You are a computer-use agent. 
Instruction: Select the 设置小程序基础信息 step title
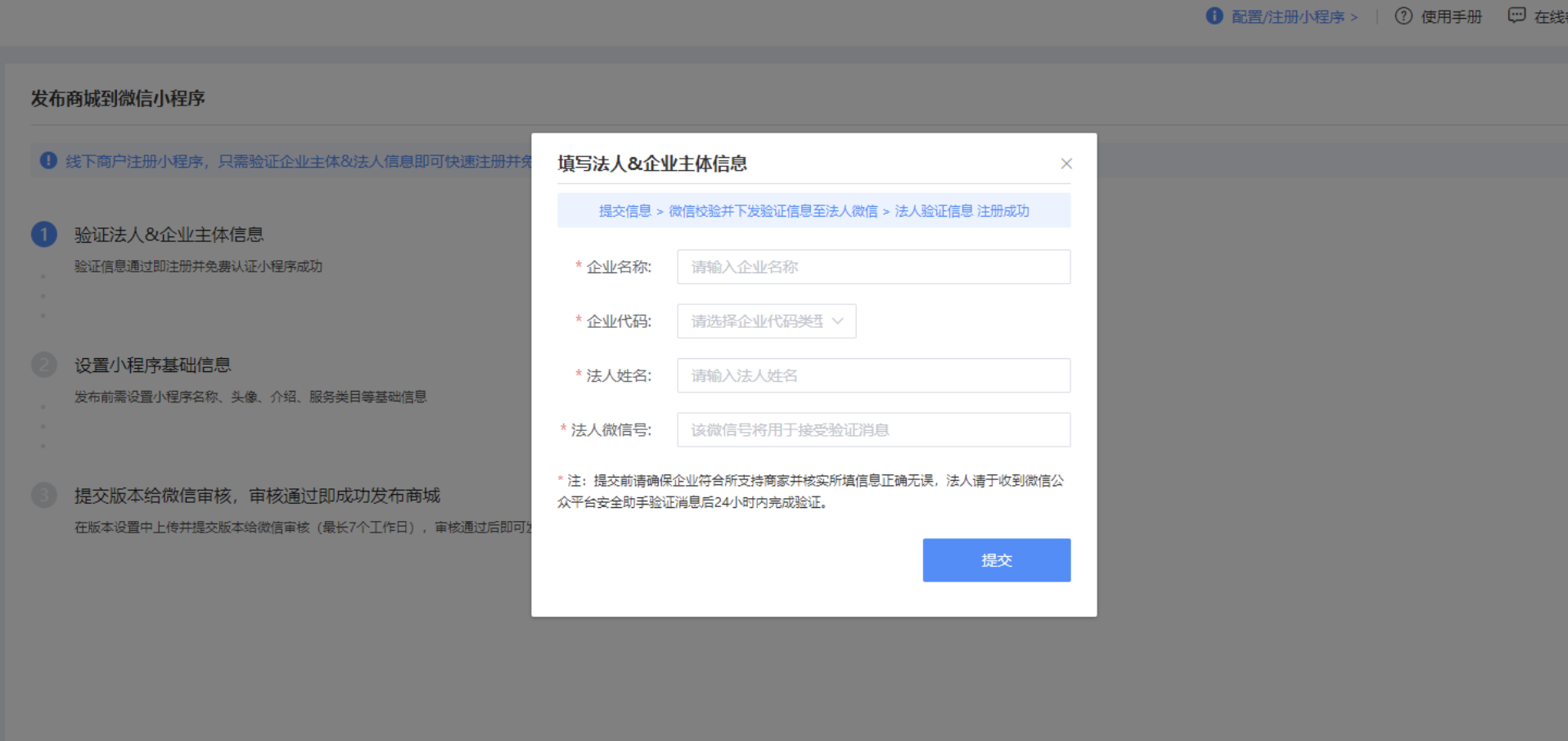pyautogui.click(x=152, y=366)
